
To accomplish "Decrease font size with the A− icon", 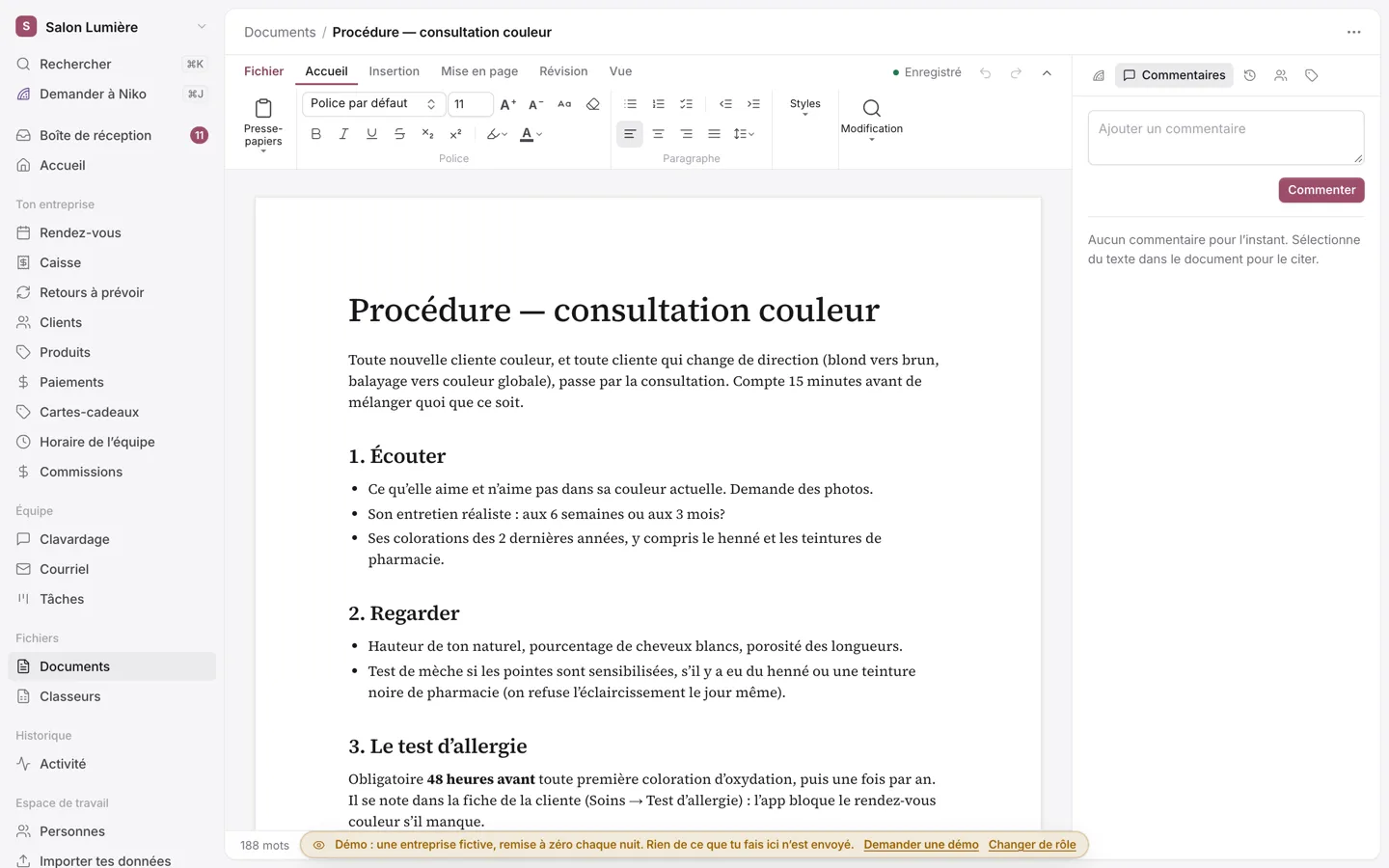I will [x=536, y=104].
